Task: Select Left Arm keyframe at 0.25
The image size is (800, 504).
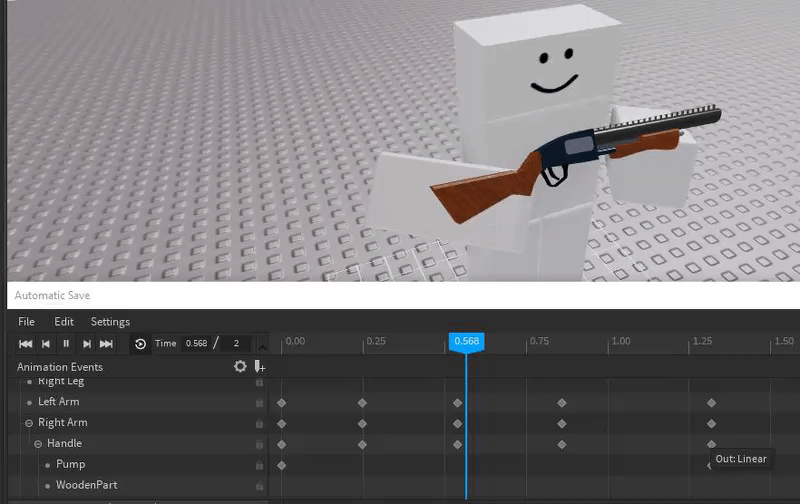Action: point(362,403)
